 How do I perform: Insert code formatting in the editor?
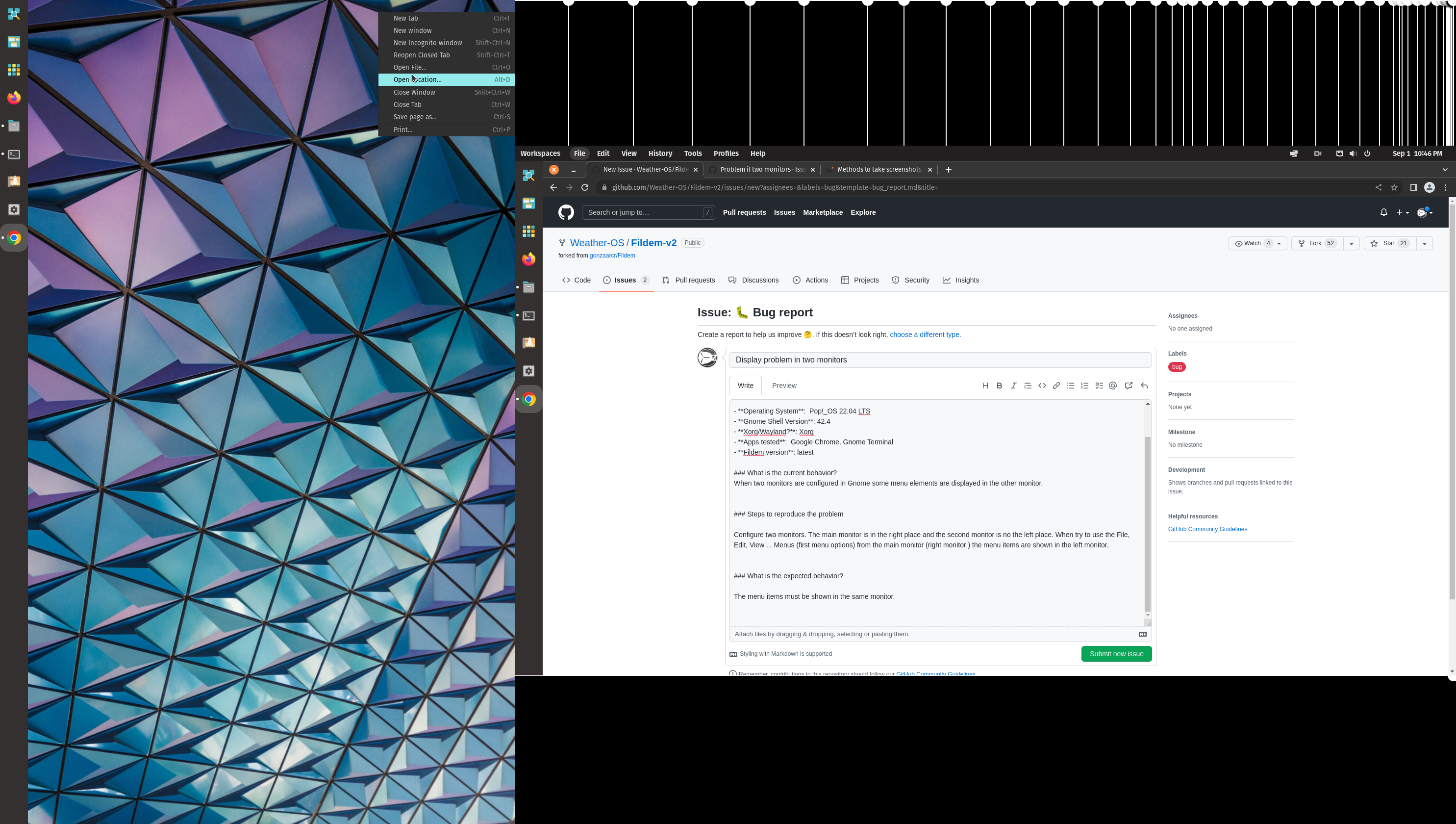click(1042, 386)
